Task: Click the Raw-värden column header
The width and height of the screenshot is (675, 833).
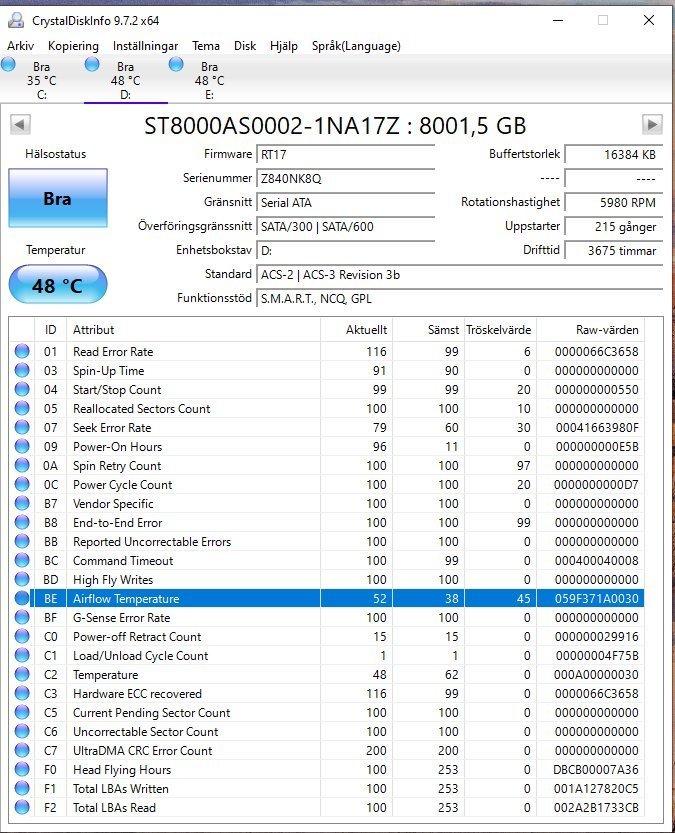Action: point(591,329)
